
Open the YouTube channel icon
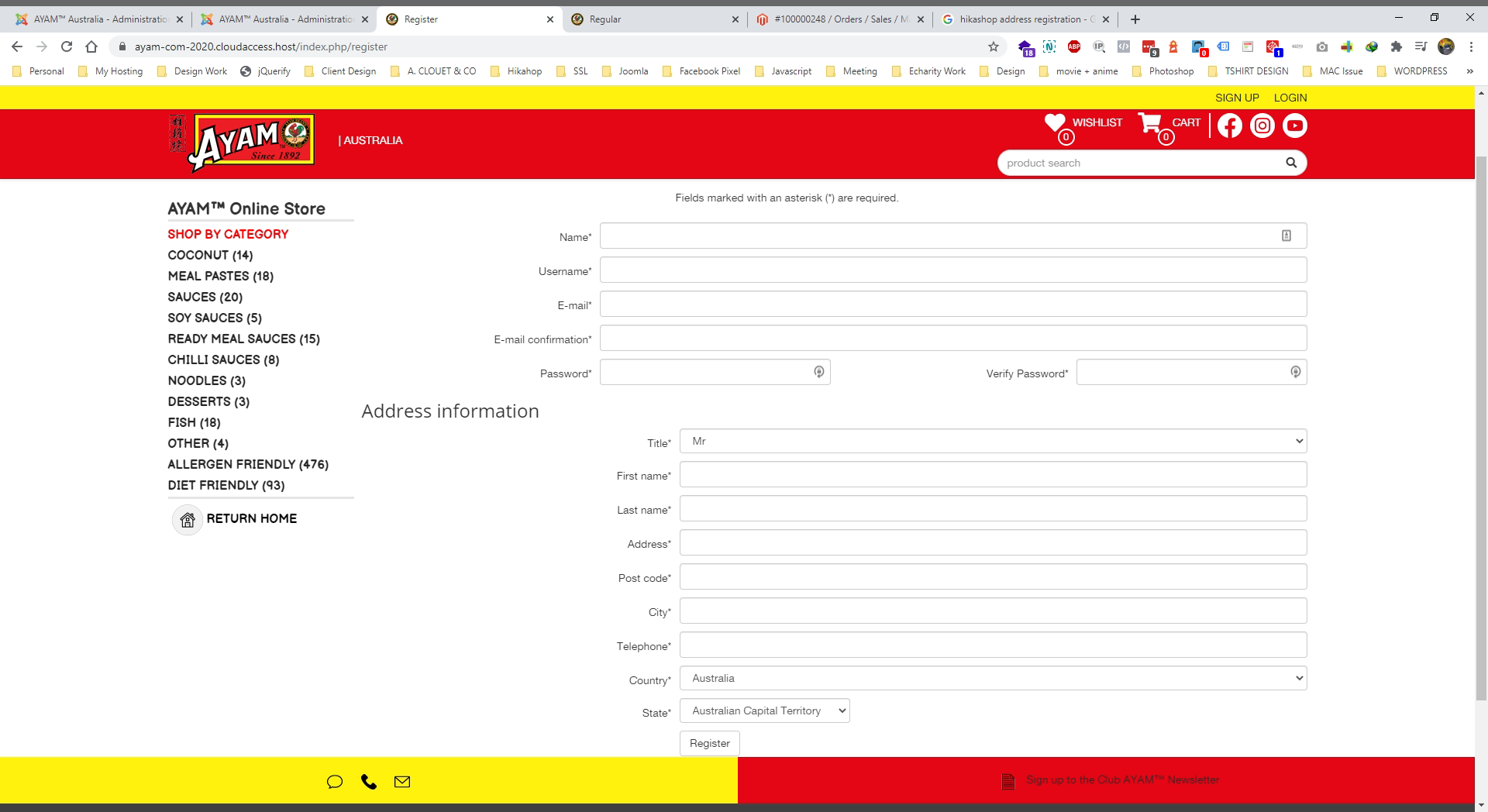point(1295,126)
